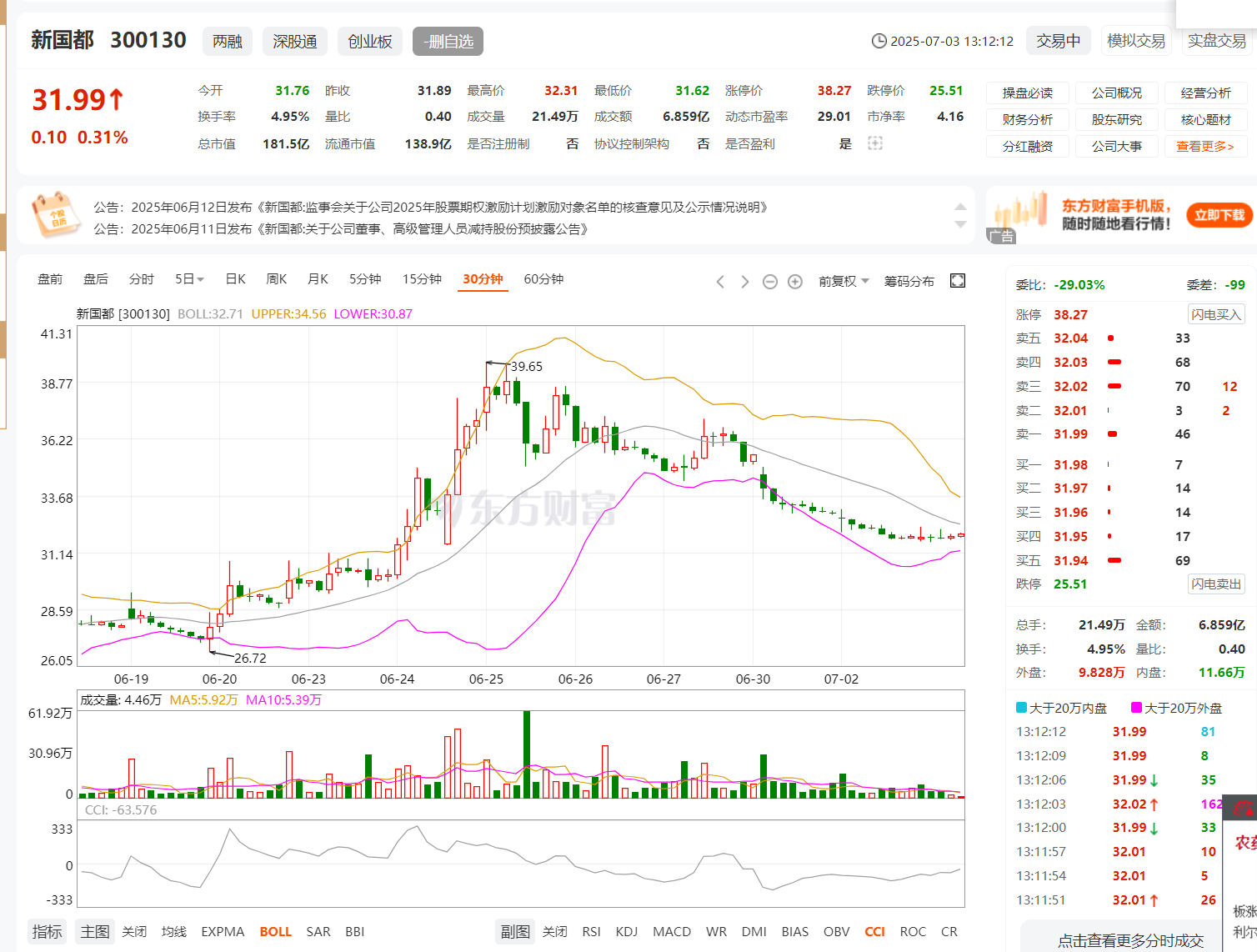
Task: Open 核心题材 link
Action: point(1206,120)
